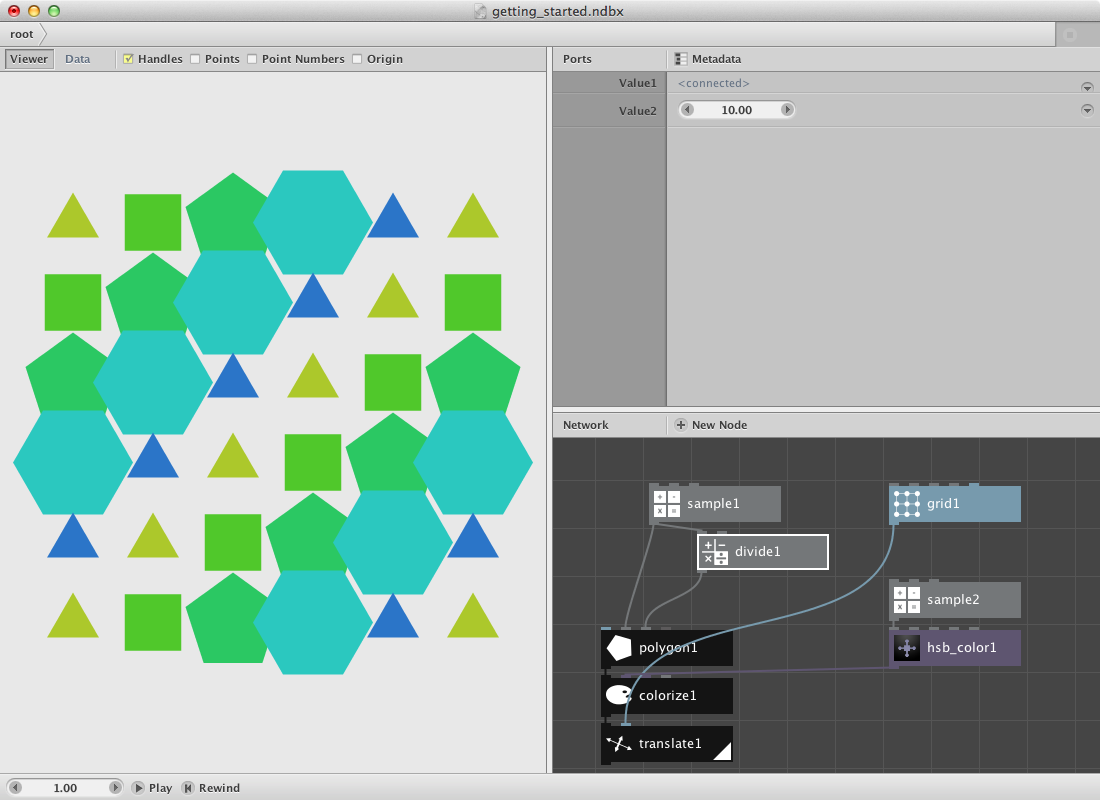Click the New Node button
Screen dimensions: 1100x800
(x=710, y=424)
